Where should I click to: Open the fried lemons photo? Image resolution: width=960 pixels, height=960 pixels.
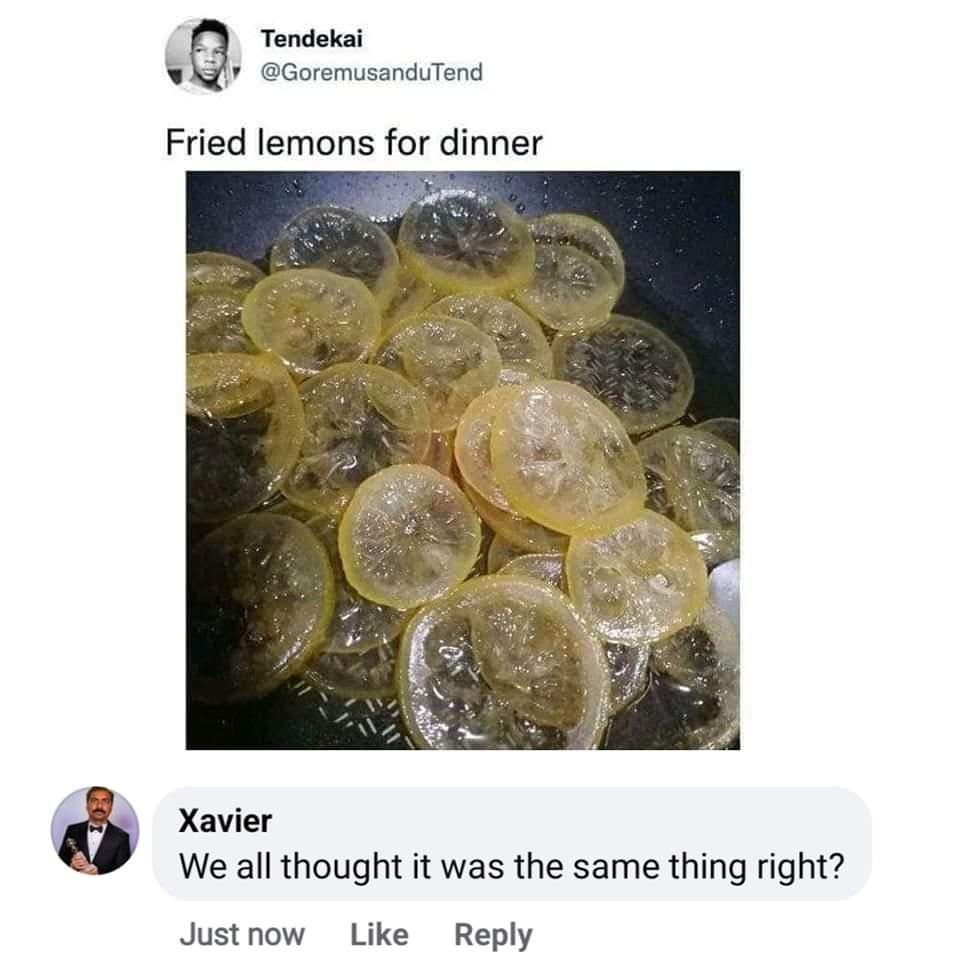point(463,460)
